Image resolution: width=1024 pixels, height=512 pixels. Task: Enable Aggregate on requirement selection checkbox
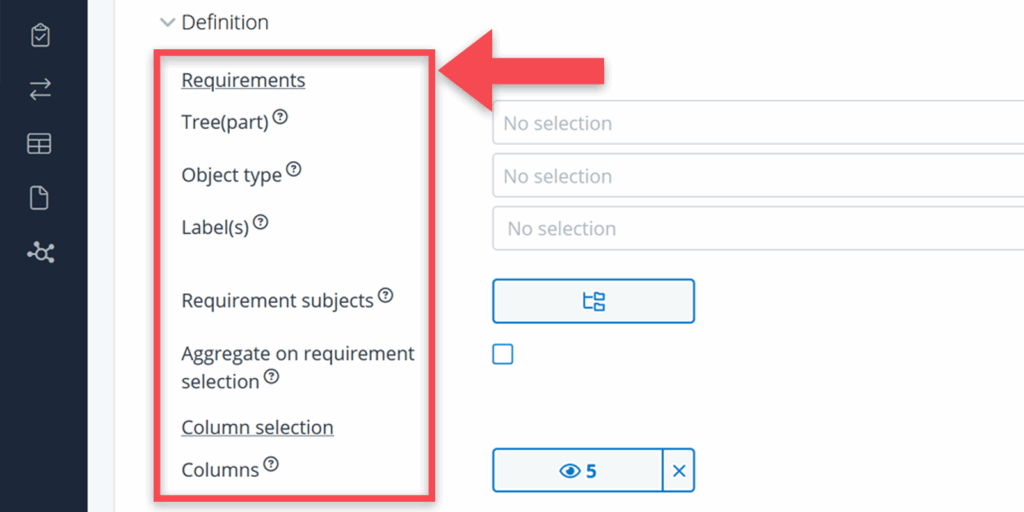point(503,354)
